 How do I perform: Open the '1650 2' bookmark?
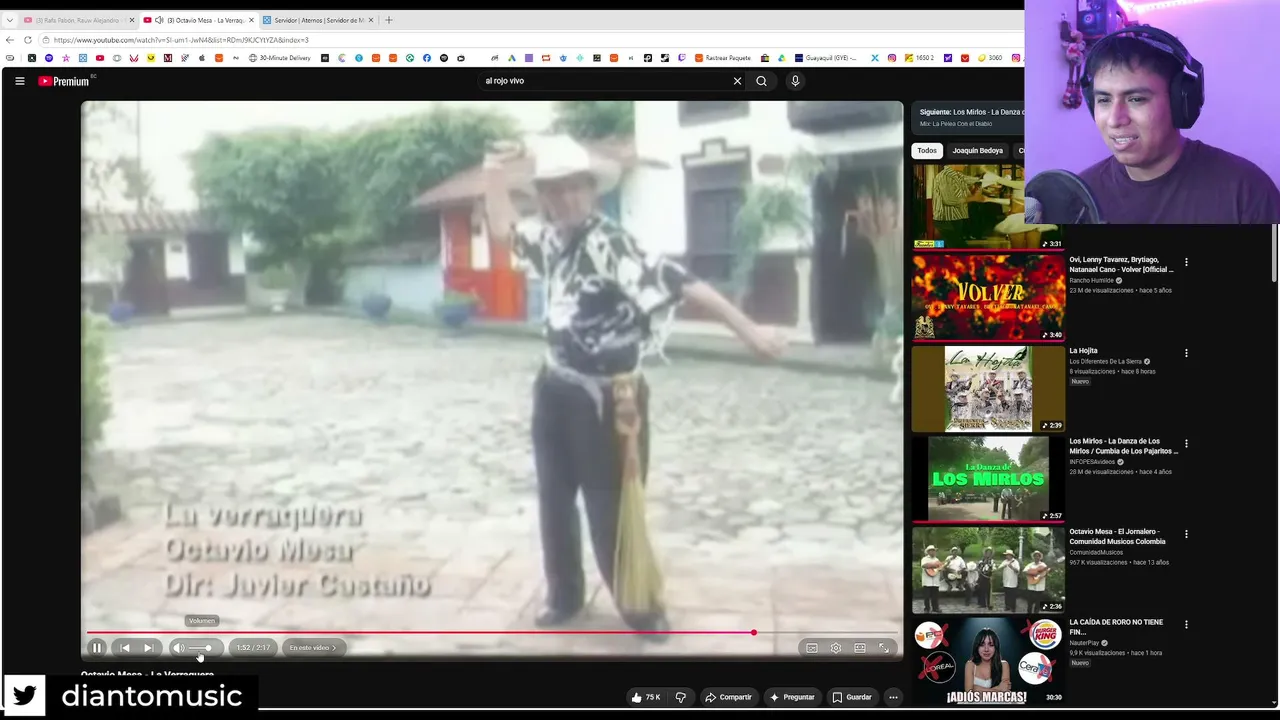(919, 58)
